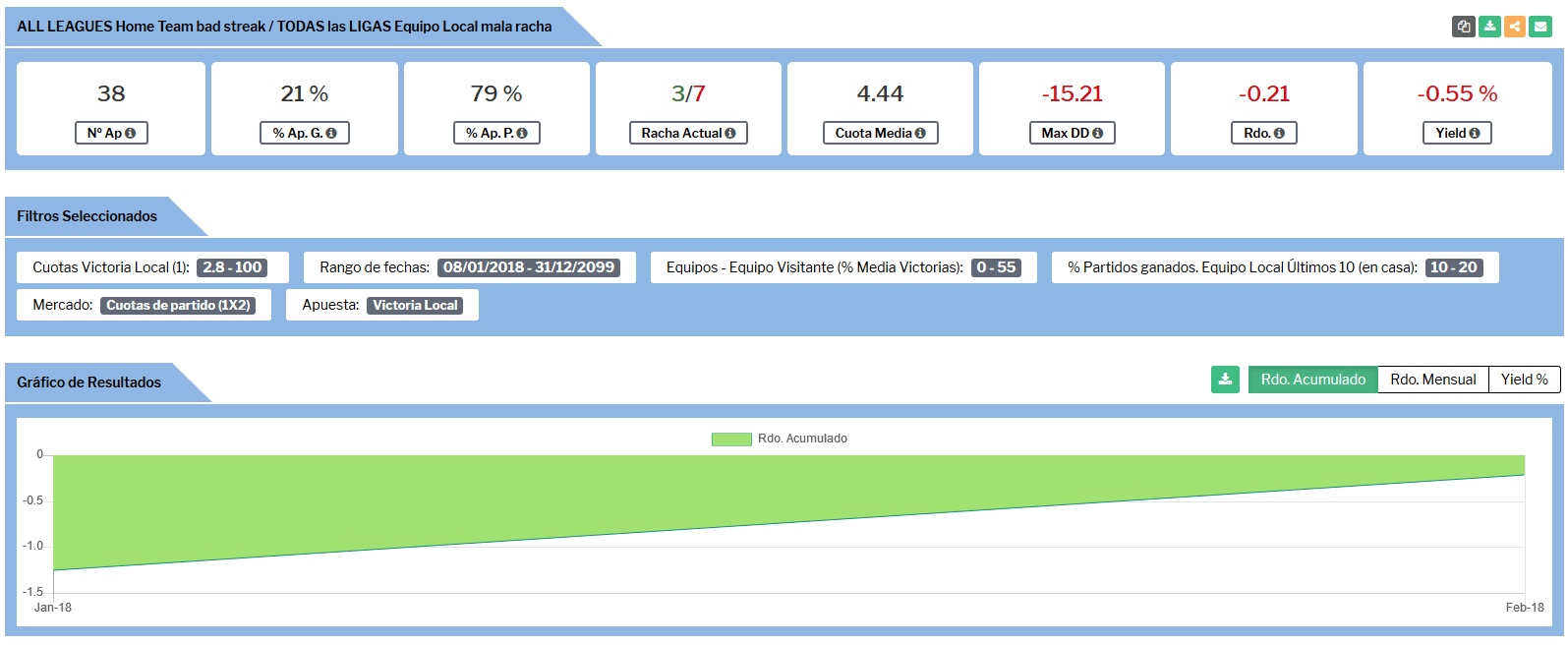
Task: Share the strategy via orange share icon
Action: (x=1515, y=27)
